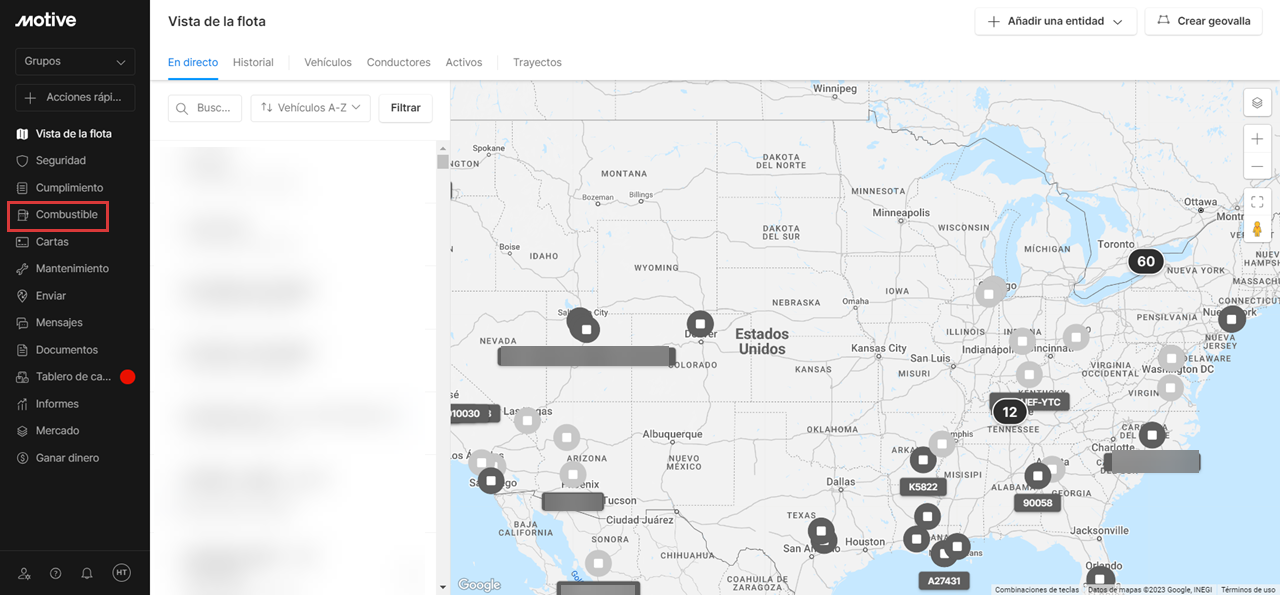Select the K5822 vehicle label
The image size is (1280, 595).
coord(923,487)
